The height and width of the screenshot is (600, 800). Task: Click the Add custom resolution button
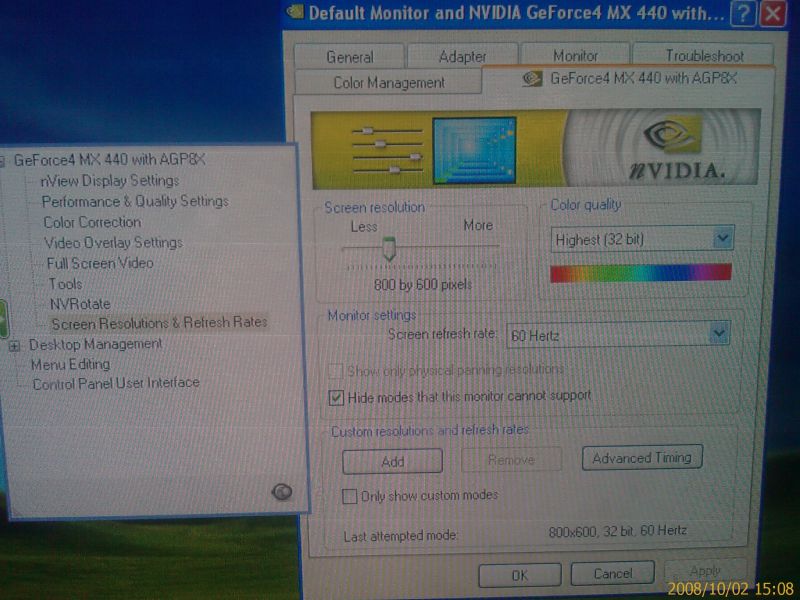click(392, 461)
